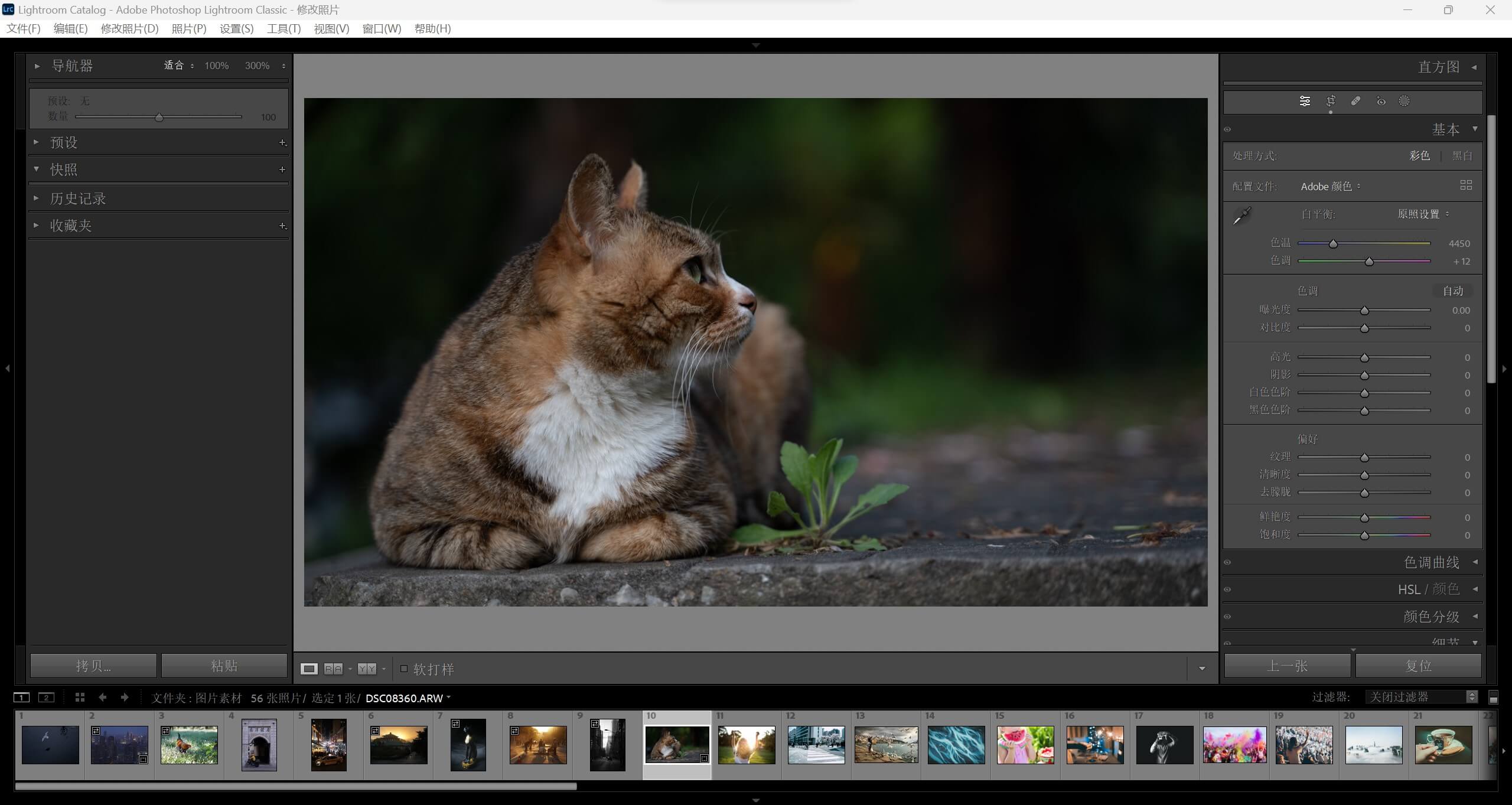Image resolution: width=1512 pixels, height=805 pixels.
Task: Switch to loupe view mode icon
Action: (x=309, y=669)
